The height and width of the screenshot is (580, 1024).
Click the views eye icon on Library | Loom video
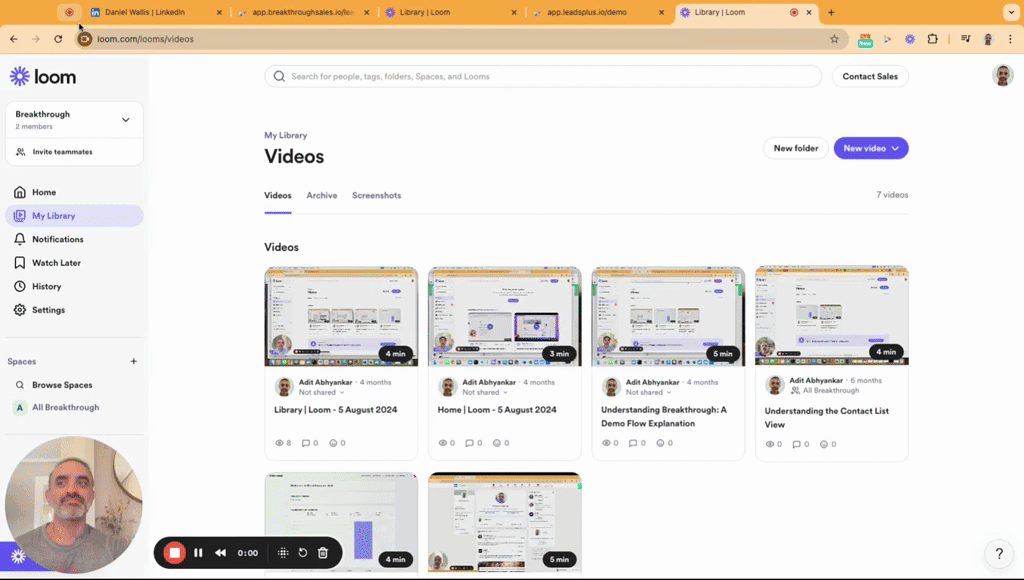pyautogui.click(x=280, y=443)
